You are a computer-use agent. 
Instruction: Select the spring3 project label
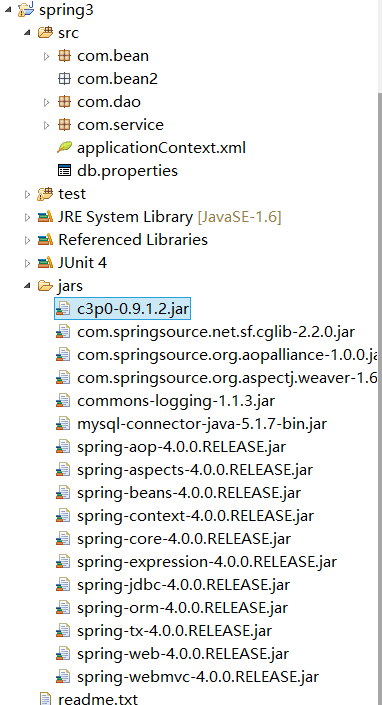(67, 10)
